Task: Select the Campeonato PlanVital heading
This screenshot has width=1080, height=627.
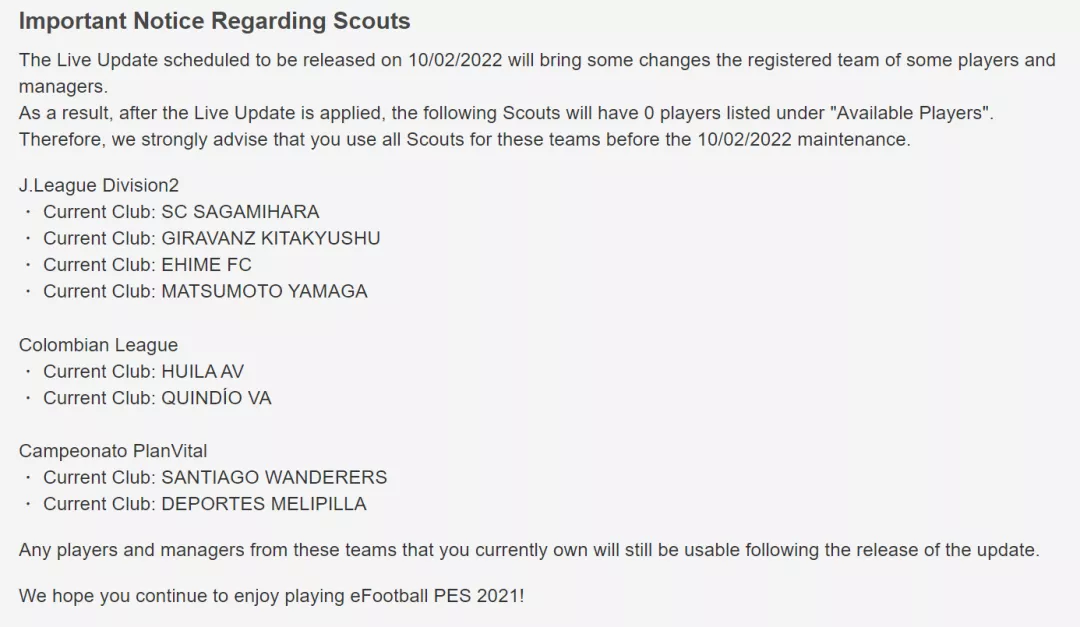Action: point(113,451)
